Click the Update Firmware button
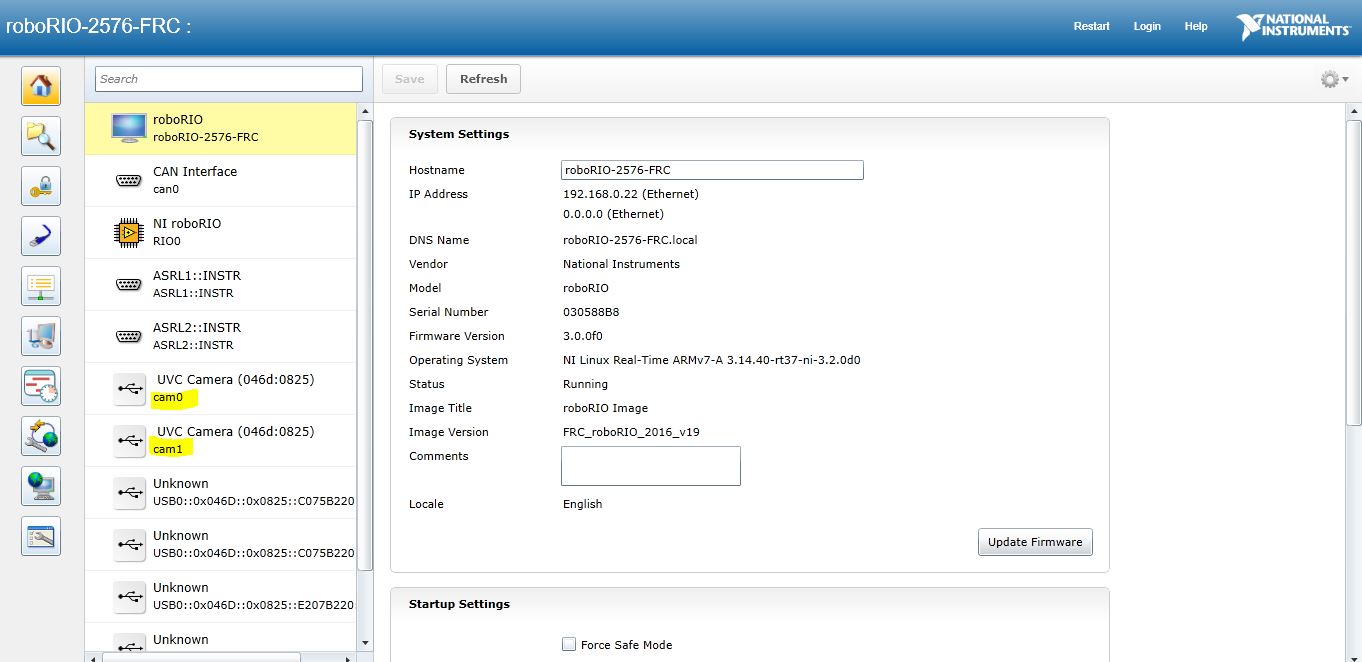This screenshot has width=1362, height=662. point(1035,542)
